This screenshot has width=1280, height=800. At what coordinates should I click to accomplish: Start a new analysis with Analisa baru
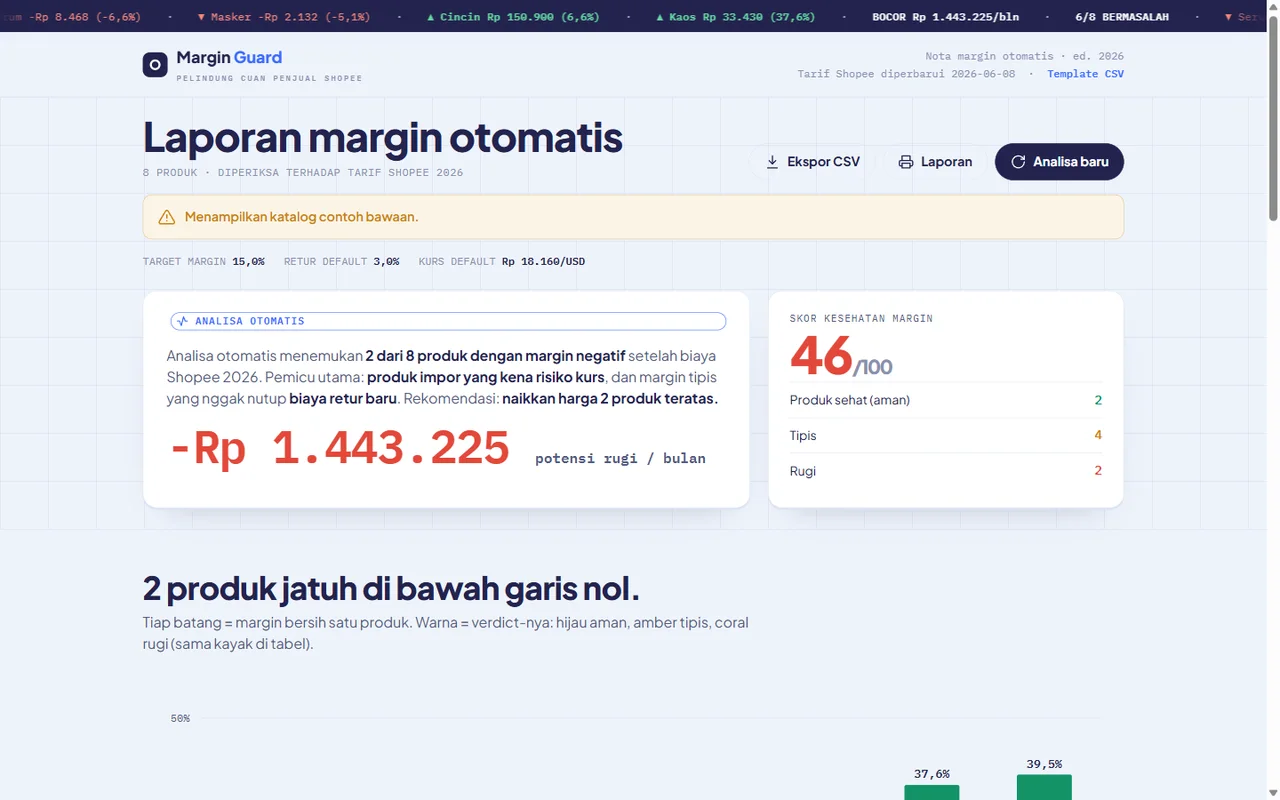pos(1059,162)
